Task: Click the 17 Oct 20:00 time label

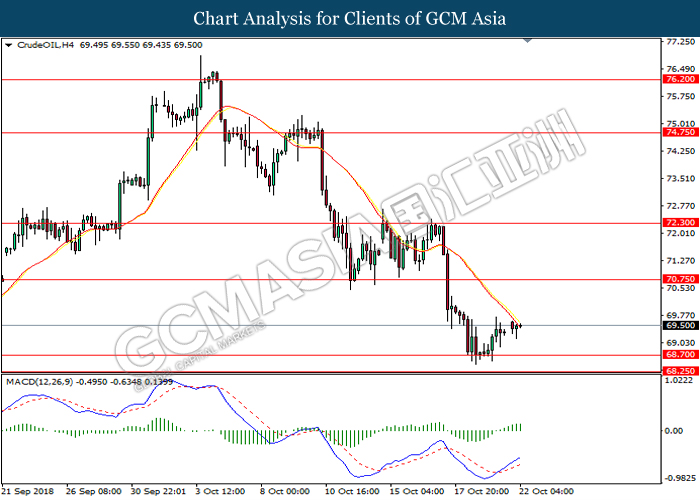Action: (x=482, y=492)
